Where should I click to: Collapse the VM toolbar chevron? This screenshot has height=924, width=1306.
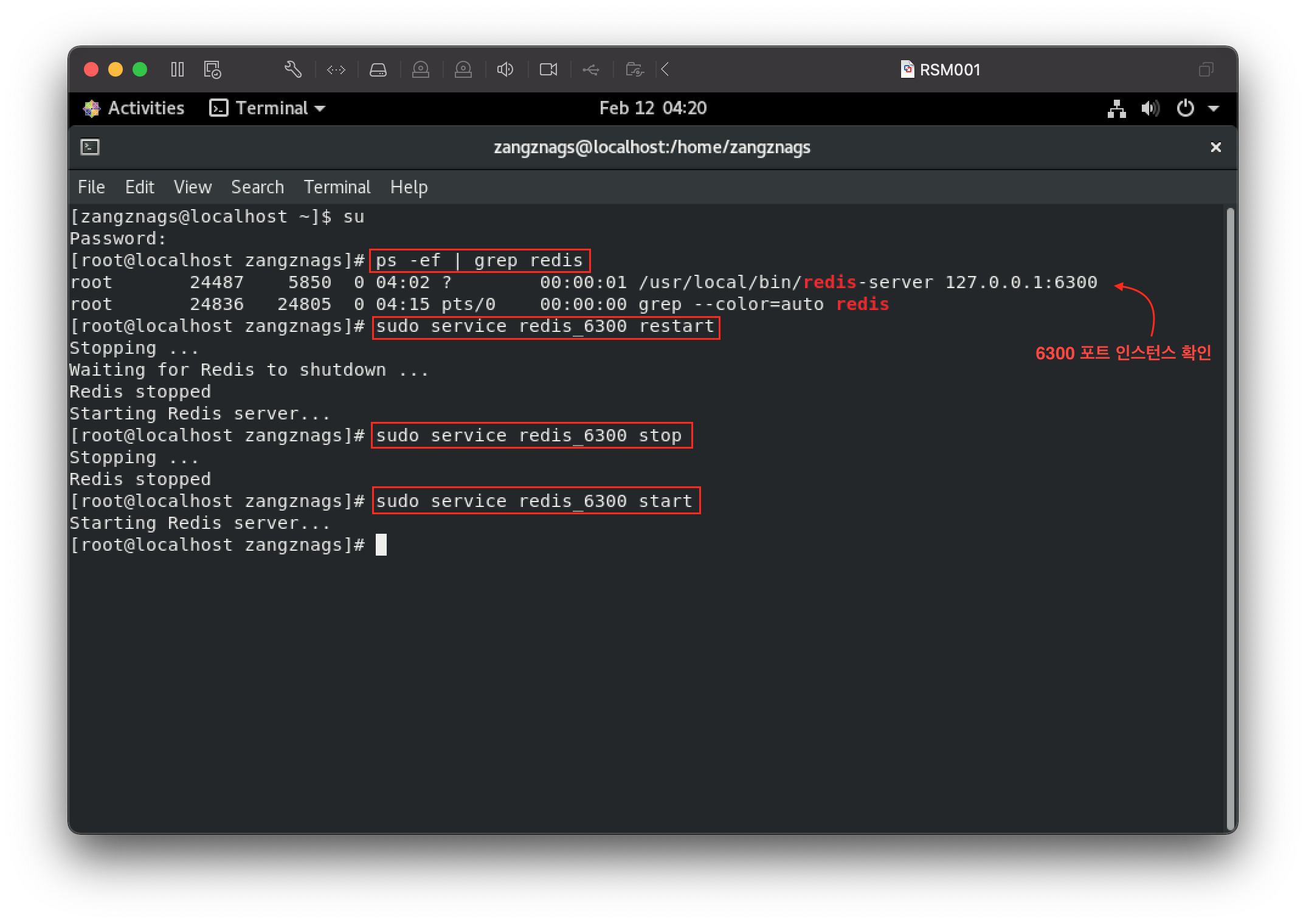click(x=665, y=70)
